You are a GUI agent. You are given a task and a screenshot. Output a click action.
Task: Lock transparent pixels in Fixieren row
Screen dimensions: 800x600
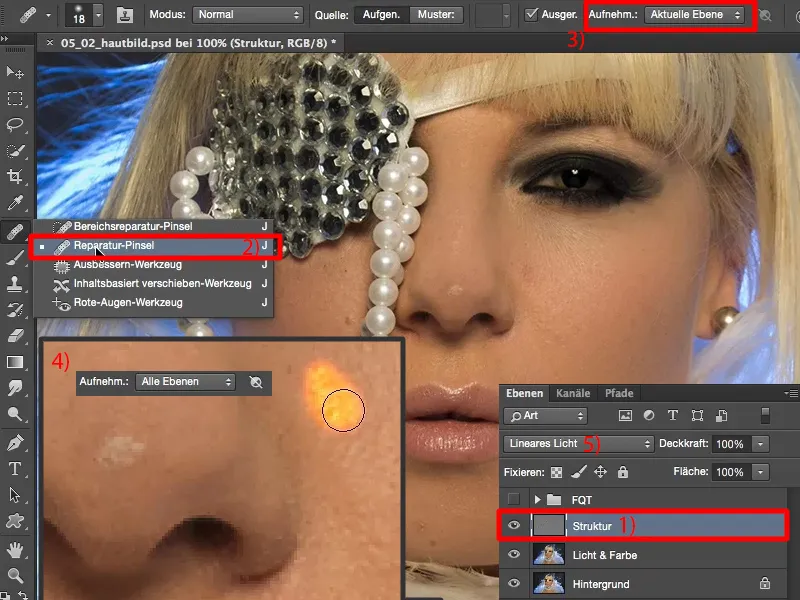pyautogui.click(x=556, y=472)
